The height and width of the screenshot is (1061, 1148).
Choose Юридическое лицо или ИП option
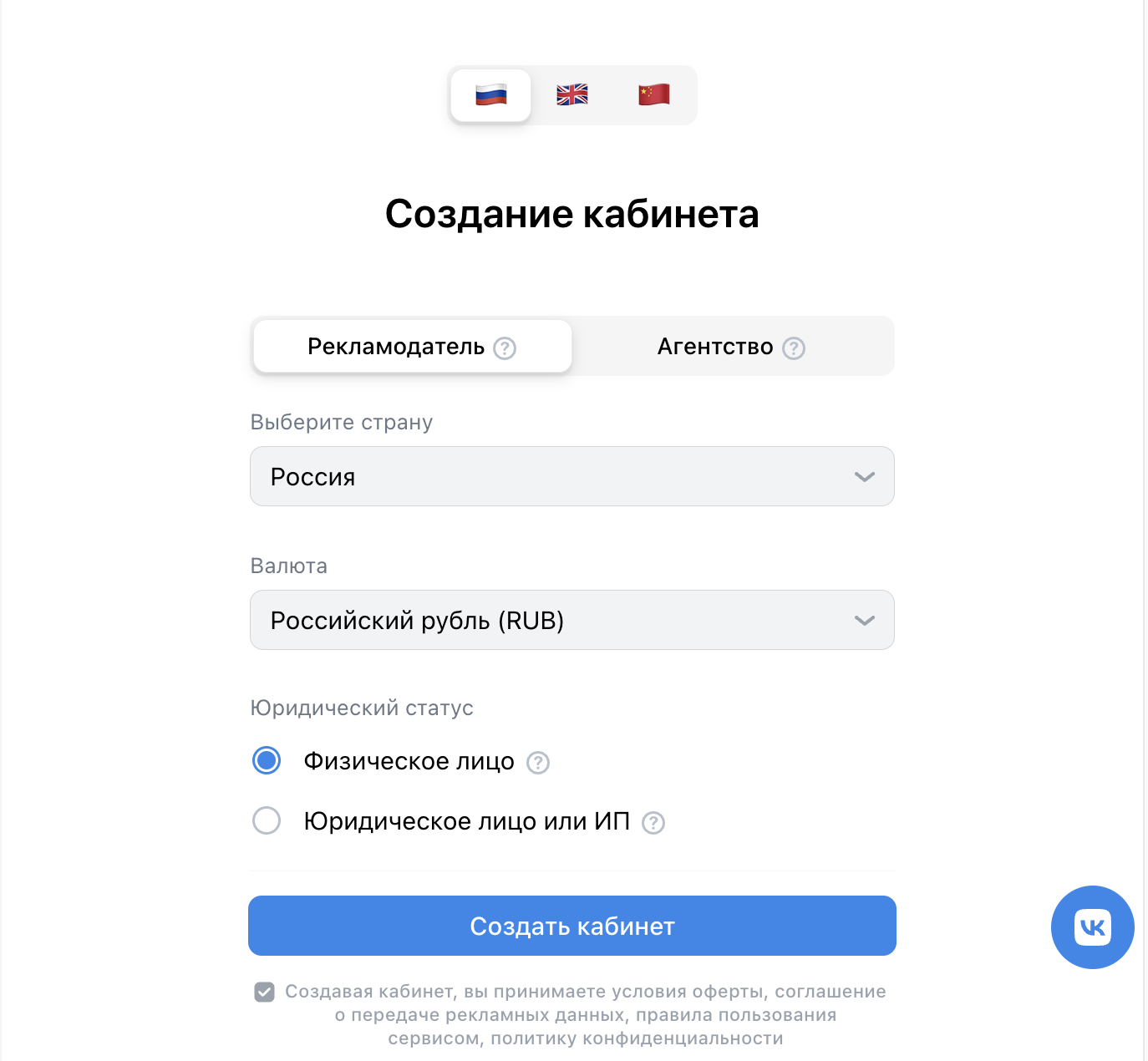(266, 820)
